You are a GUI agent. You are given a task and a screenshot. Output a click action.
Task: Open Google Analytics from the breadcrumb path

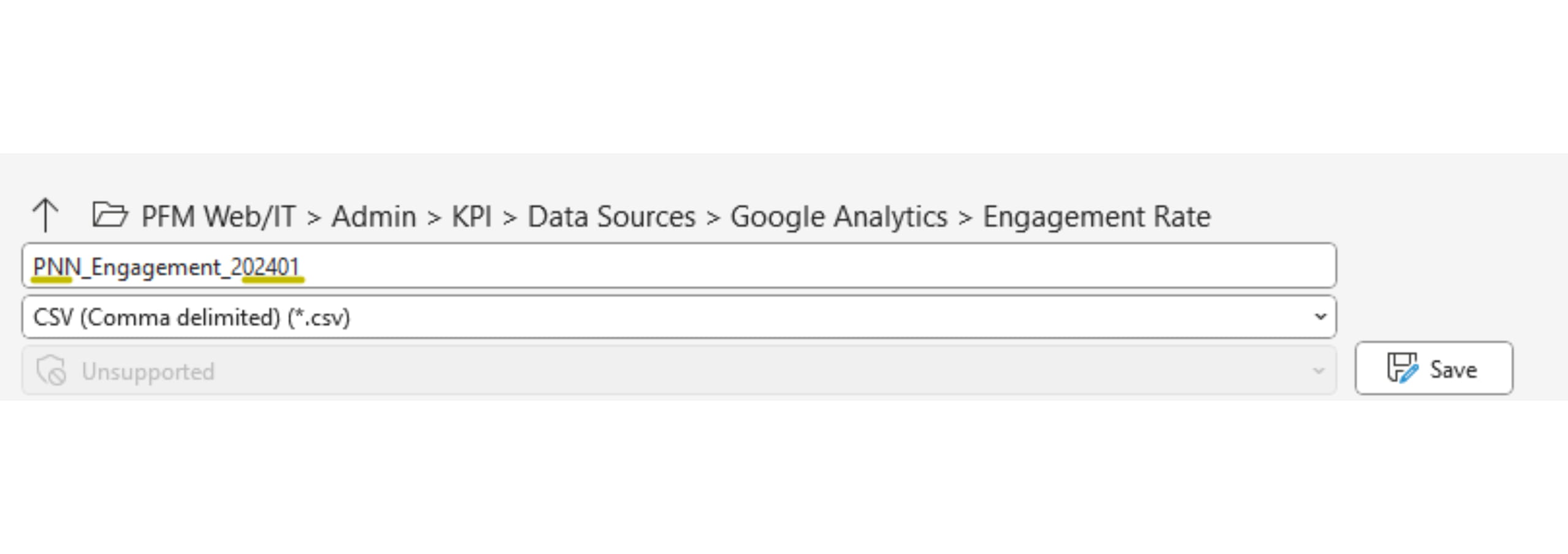838,216
